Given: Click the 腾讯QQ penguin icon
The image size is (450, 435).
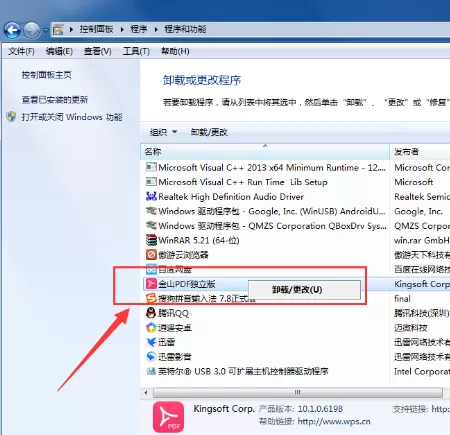Looking at the screenshot, I should pyautogui.click(x=151, y=313).
